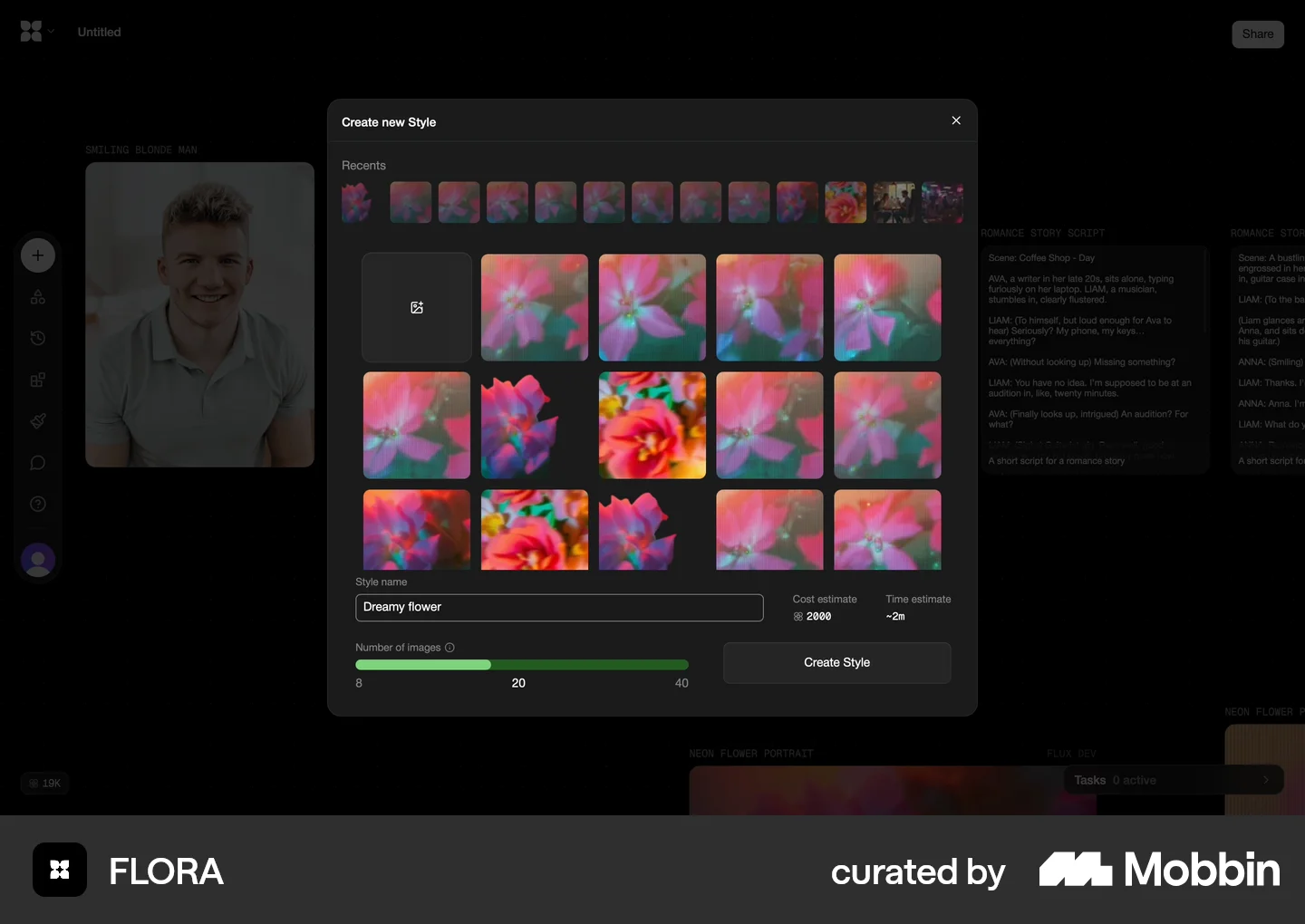Open the history sidebar icon
The height and width of the screenshot is (924, 1305).
38,339
